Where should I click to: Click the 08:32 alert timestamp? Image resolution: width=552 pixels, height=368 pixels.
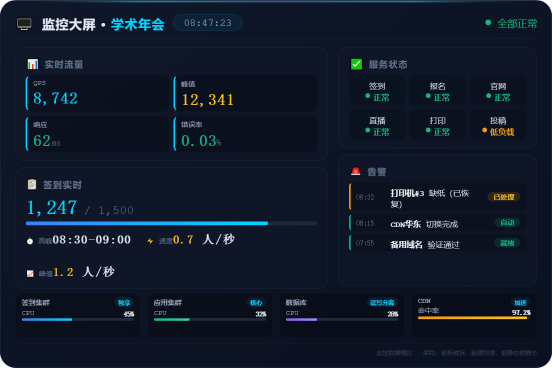coord(365,197)
